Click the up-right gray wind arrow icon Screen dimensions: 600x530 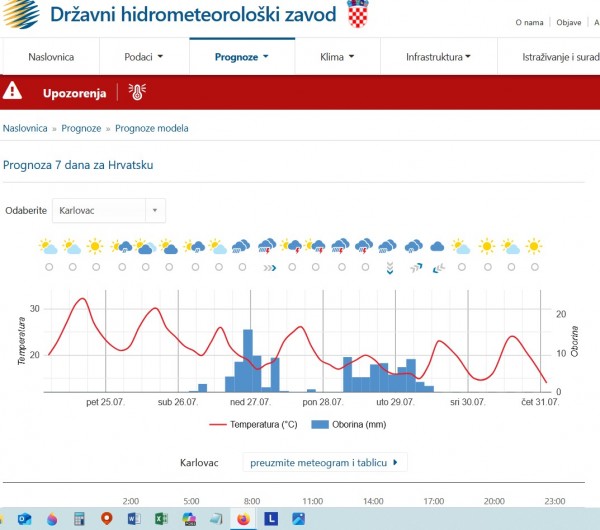416,268
